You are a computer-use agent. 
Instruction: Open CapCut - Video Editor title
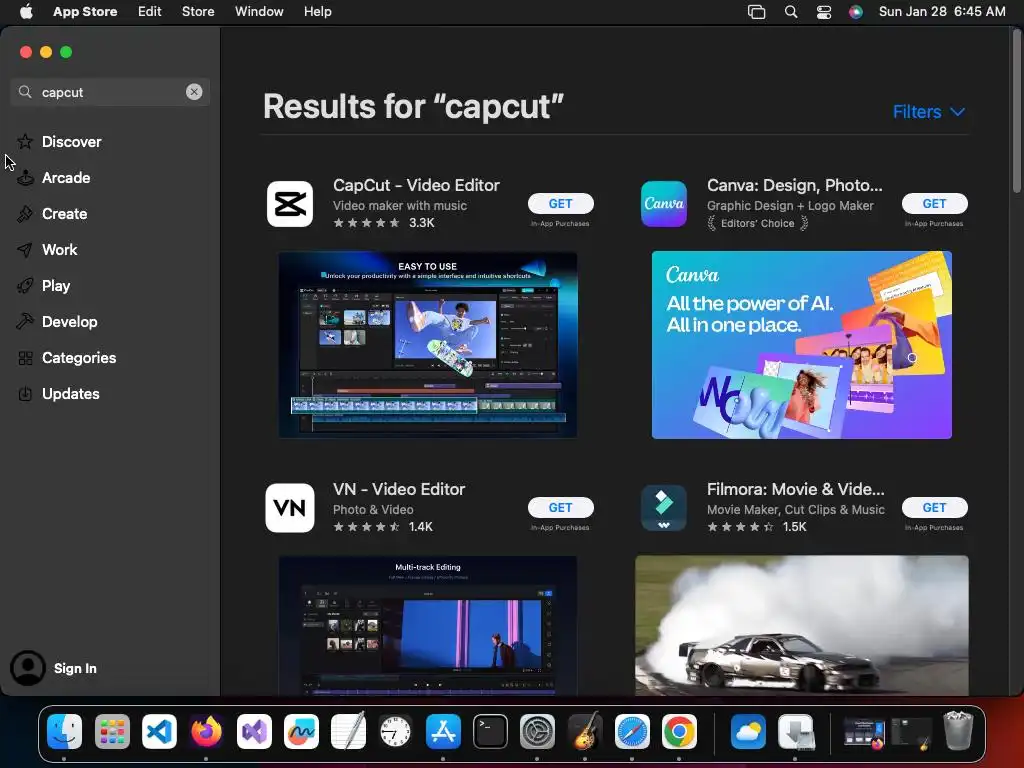(x=416, y=185)
